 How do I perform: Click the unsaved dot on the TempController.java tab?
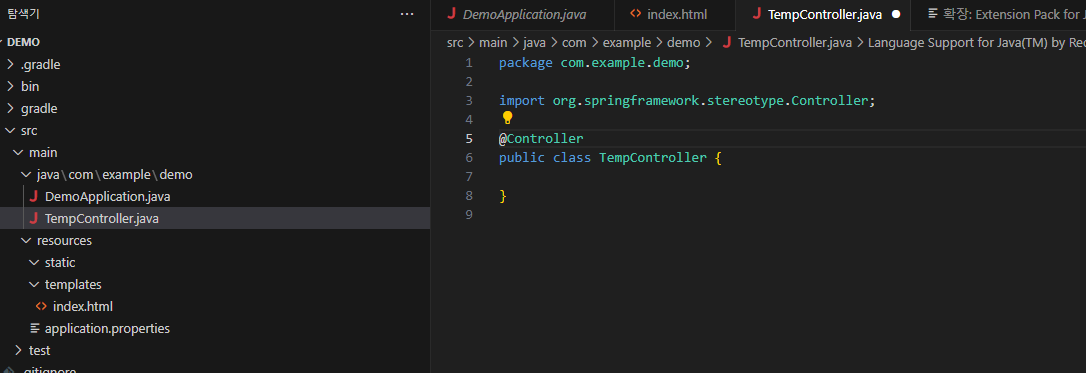tap(896, 14)
